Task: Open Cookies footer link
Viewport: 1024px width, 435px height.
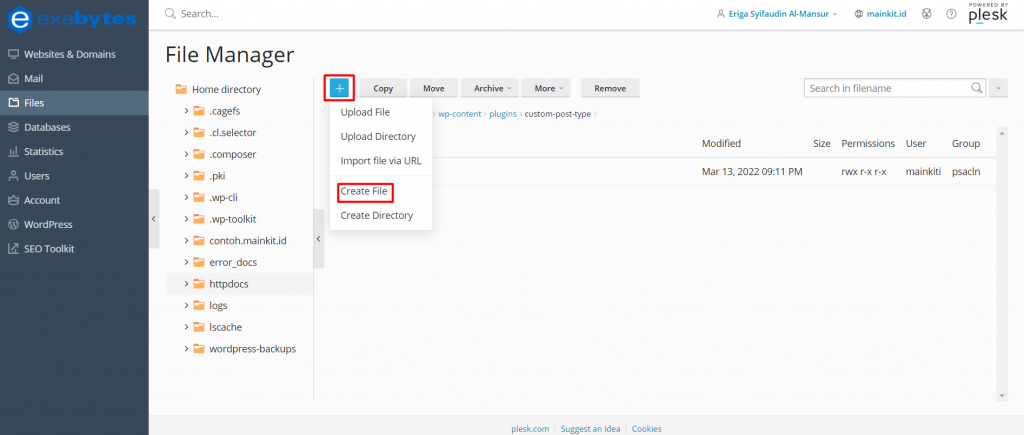Action: click(647, 429)
